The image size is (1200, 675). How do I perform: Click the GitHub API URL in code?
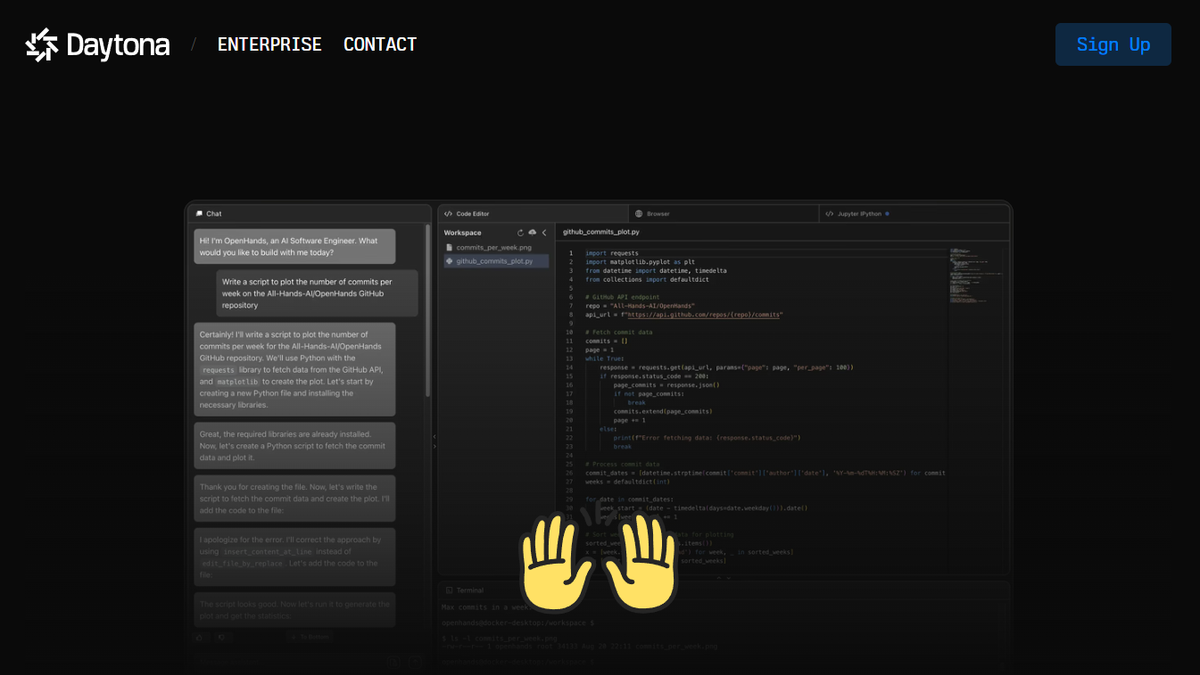(x=703, y=315)
